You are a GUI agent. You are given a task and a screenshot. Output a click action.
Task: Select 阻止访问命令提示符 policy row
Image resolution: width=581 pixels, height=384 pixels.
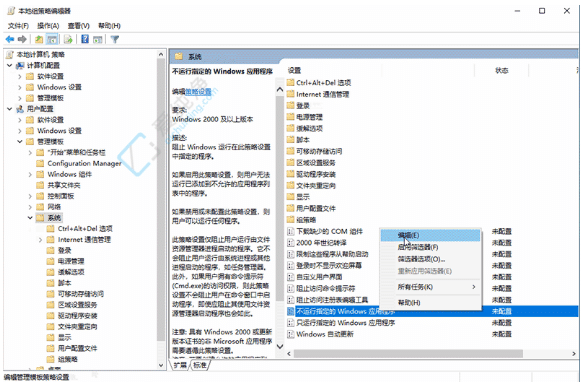pyautogui.click(x=432, y=288)
